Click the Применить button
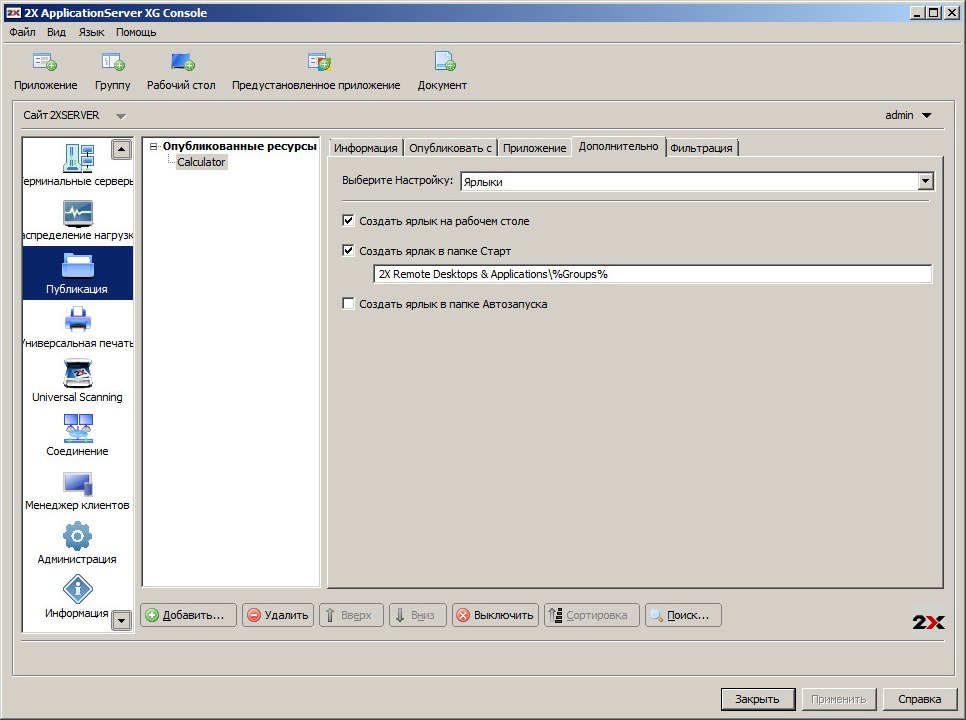 [838, 699]
